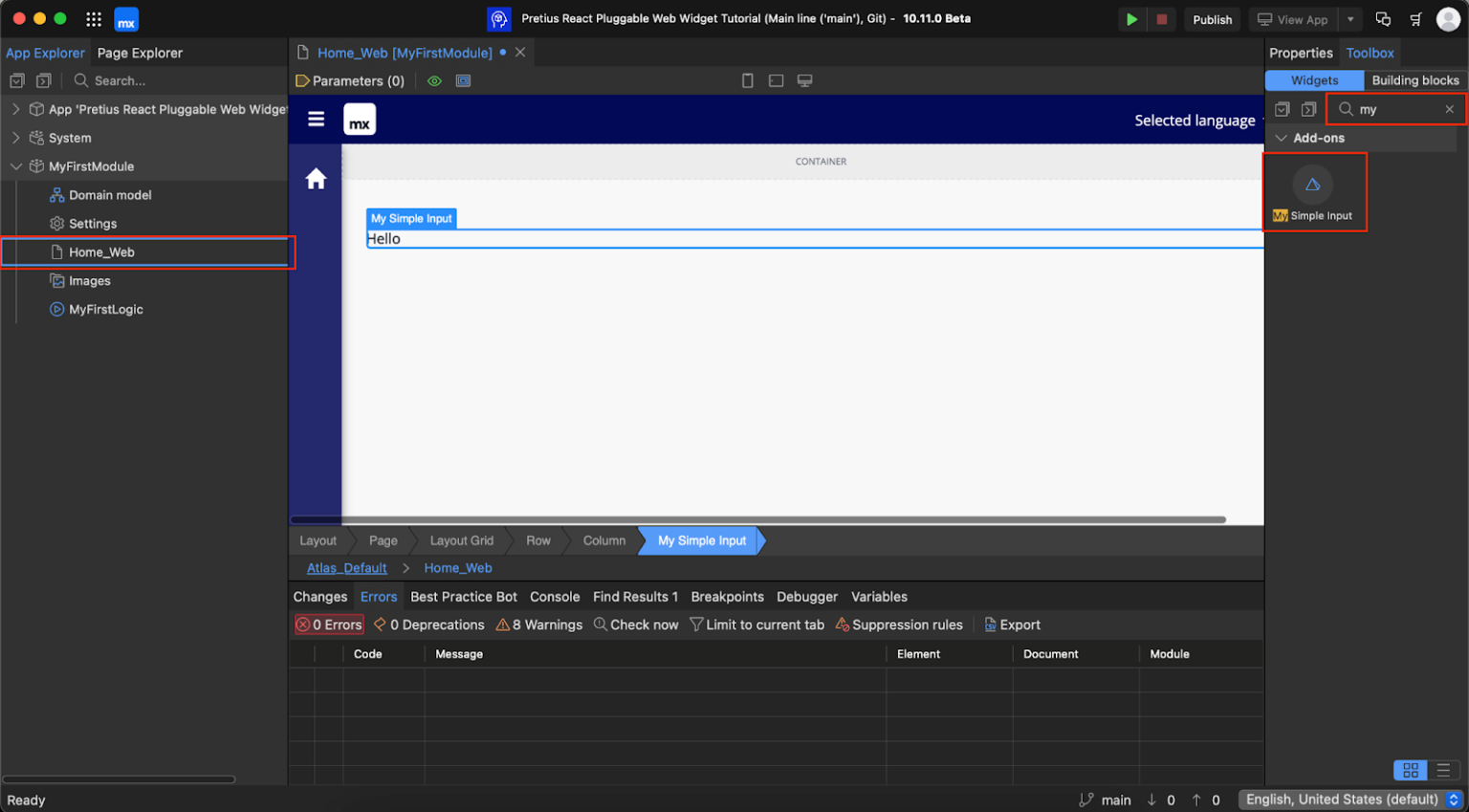Viewport: 1469px width, 812px height.
Task: Open the View App dropdown arrow
Action: pyautogui.click(x=1350, y=19)
